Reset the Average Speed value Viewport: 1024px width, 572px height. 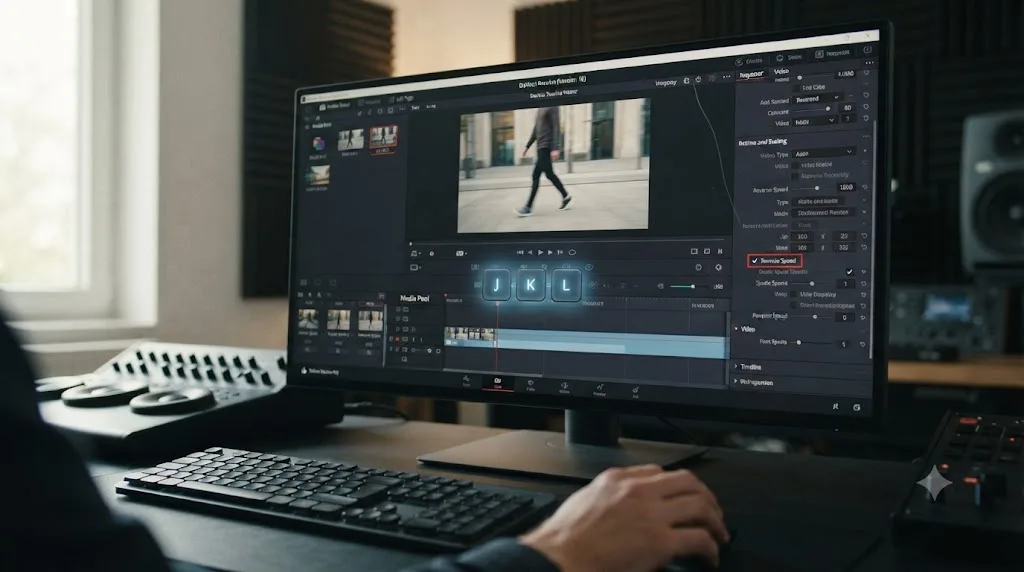point(865,187)
